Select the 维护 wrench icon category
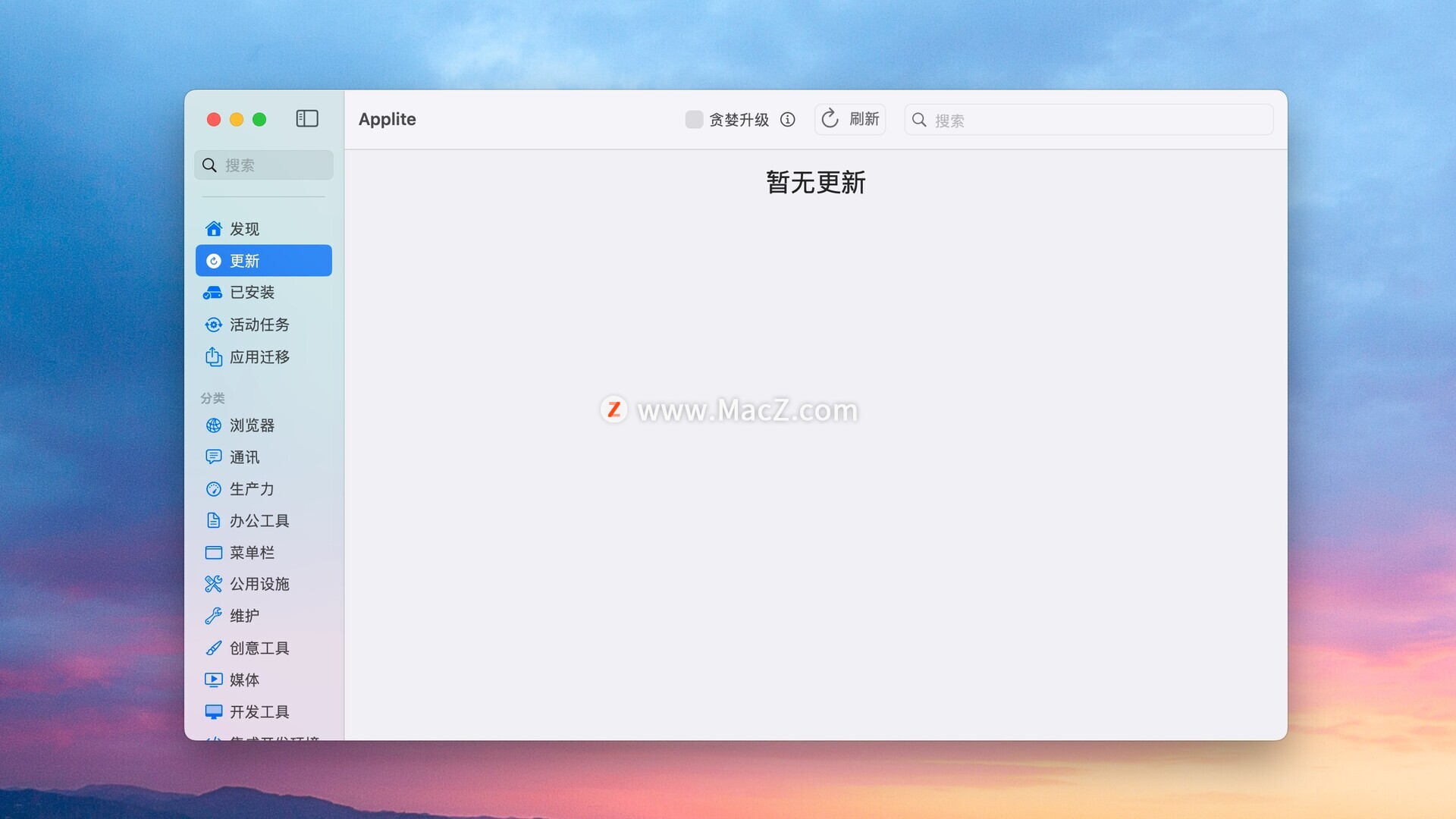Screen dimensions: 1456x819 (214, 616)
